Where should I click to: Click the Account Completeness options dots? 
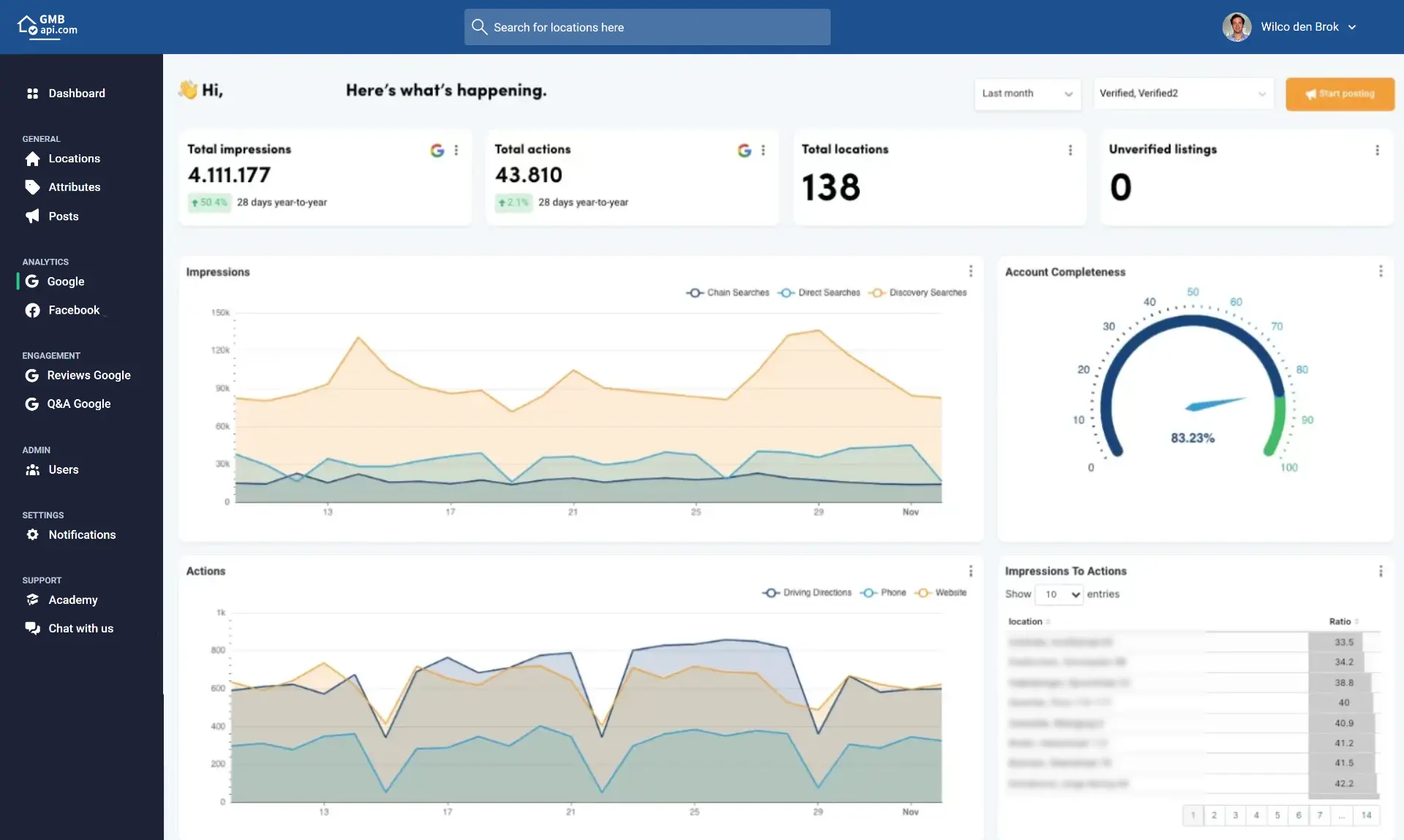1381,271
